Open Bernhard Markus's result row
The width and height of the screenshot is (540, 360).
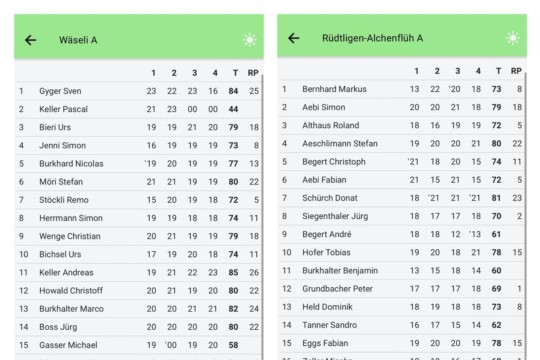click(x=402, y=89)
